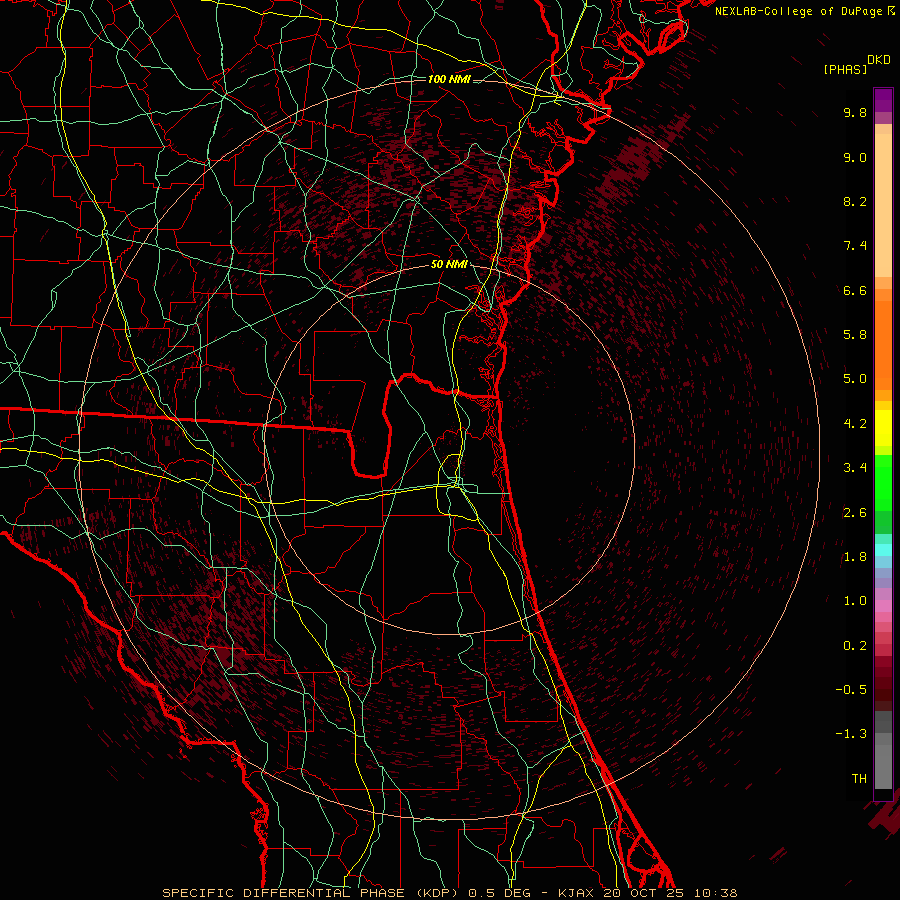Image resolution: width=900 pixels, height=900 pixels.
Task: Click the 100 NMI range ring label
Action: click(448, 79)
